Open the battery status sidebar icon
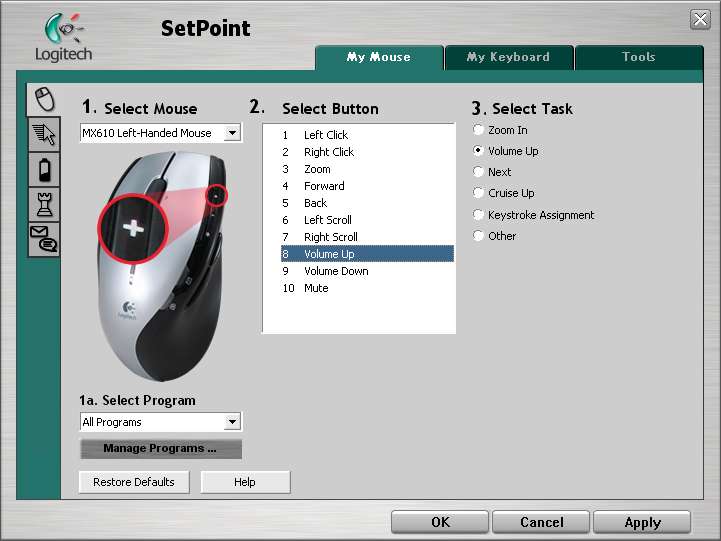The height and width of the screenshot is (541, 721). (x=45, y=170)
